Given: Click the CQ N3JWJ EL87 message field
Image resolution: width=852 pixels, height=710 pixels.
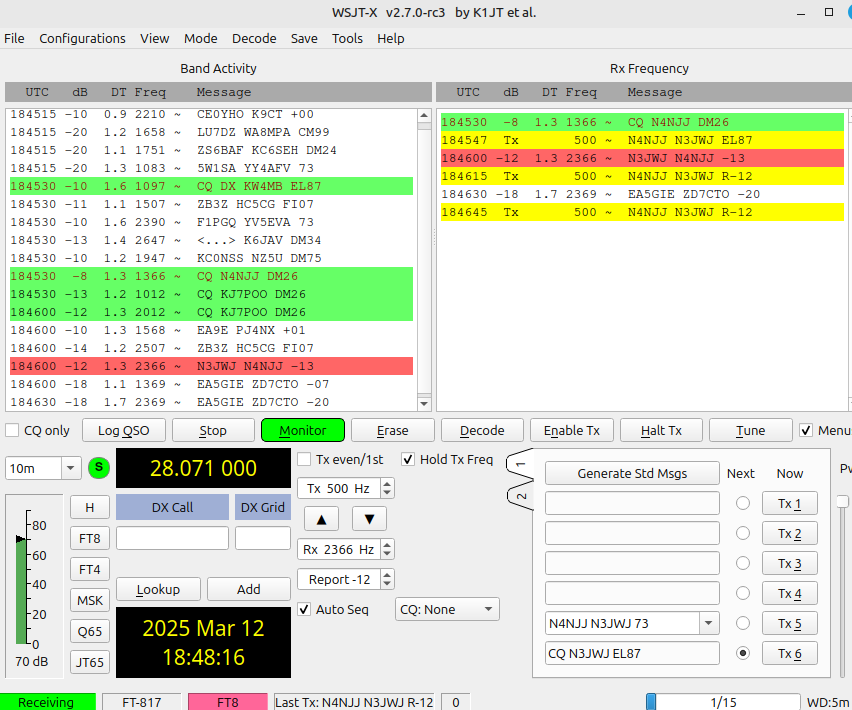Looking at the screenshot, I should click(x=632, y=653).
